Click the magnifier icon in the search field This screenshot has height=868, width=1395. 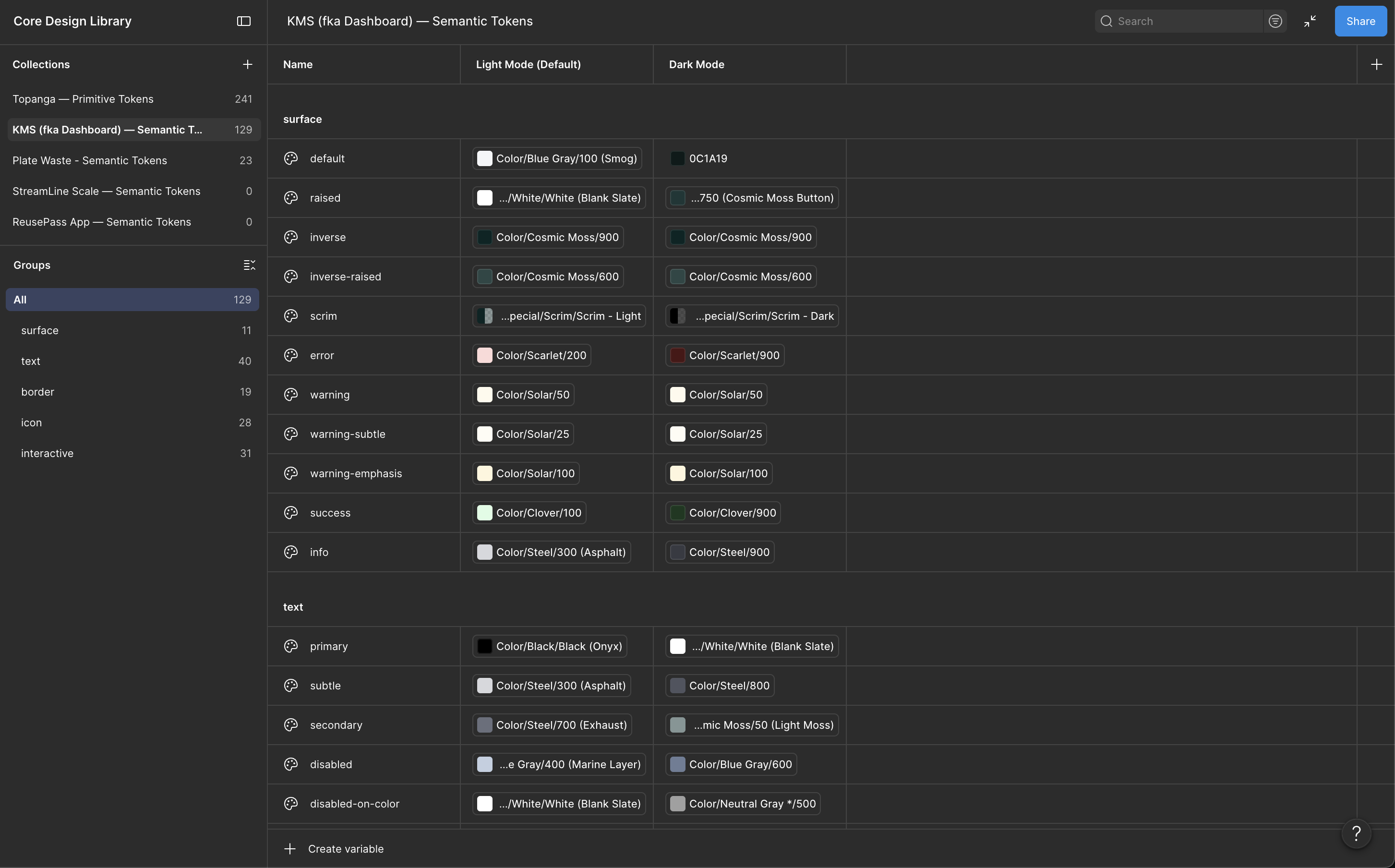1106,21
